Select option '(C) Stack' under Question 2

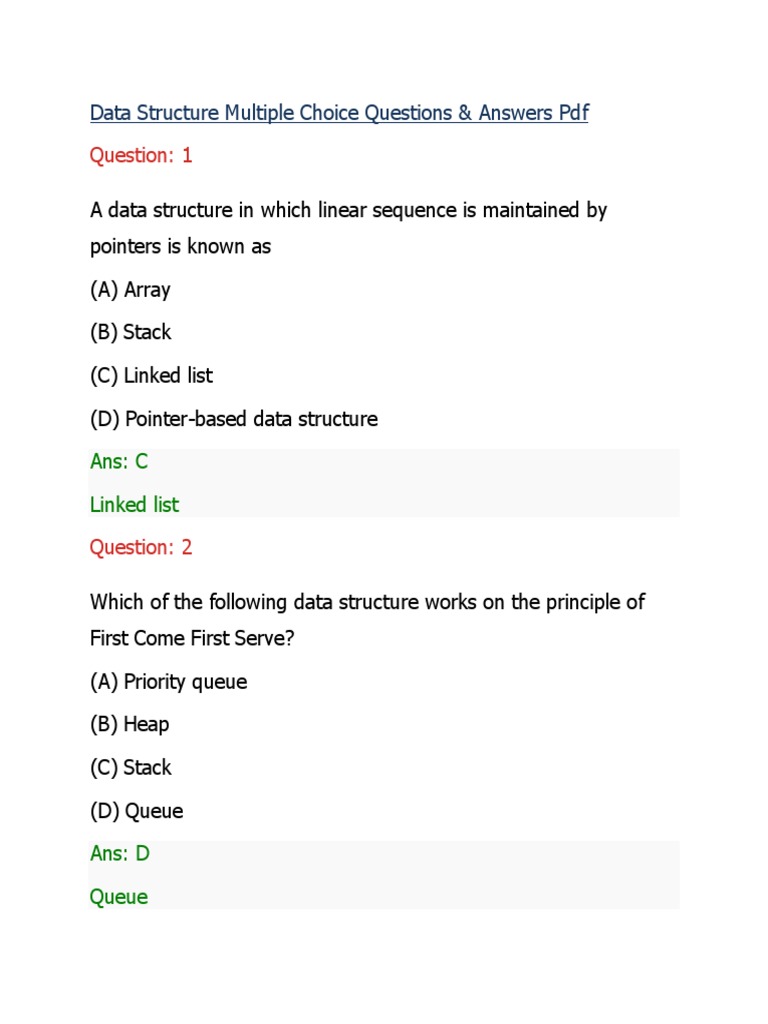coord(130,768)
